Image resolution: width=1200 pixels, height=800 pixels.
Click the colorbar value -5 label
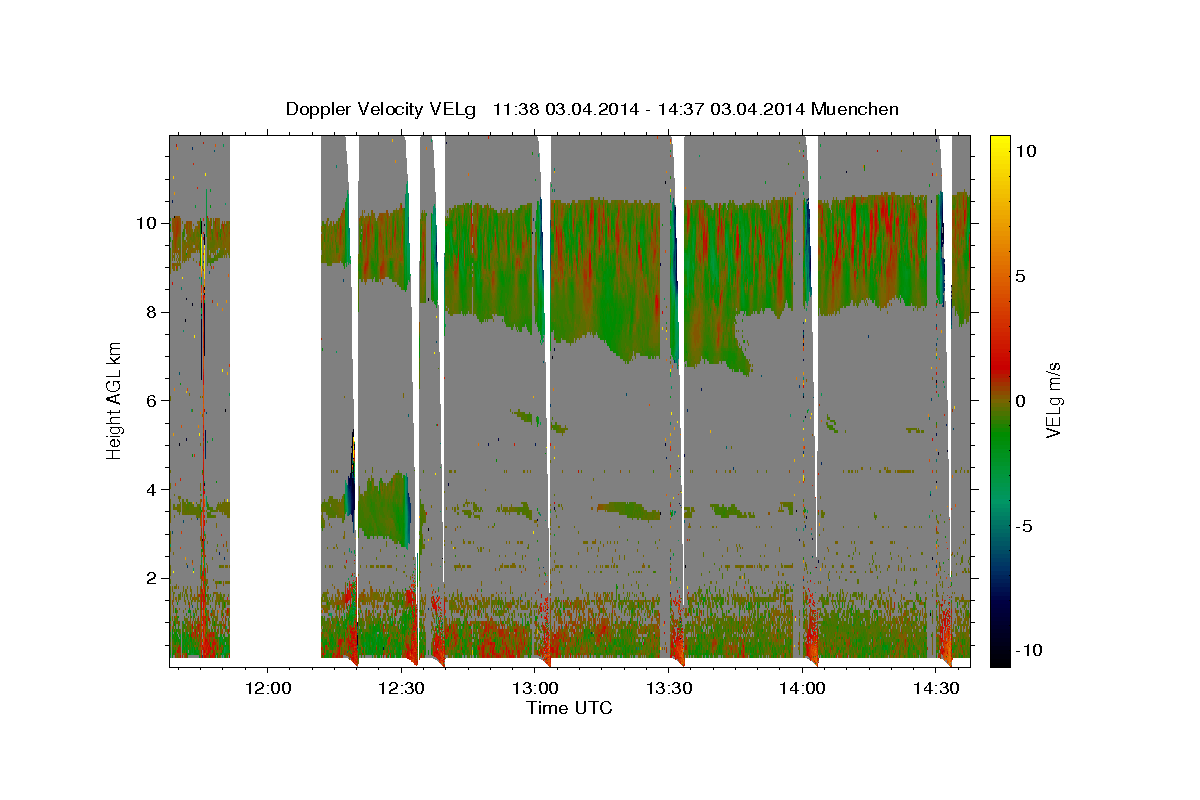click(x=1026, y=526)
